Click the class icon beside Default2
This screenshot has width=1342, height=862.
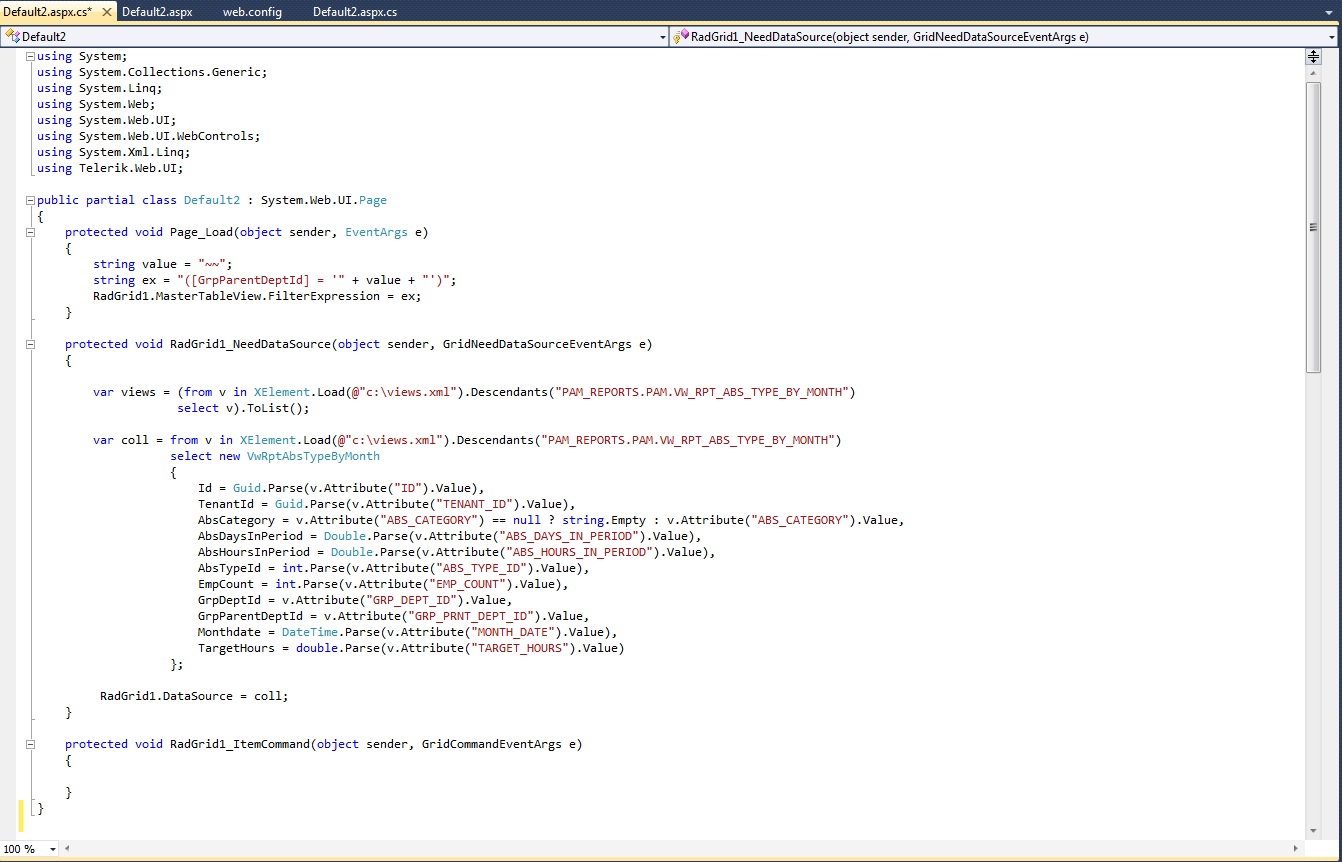click(12, 36)
